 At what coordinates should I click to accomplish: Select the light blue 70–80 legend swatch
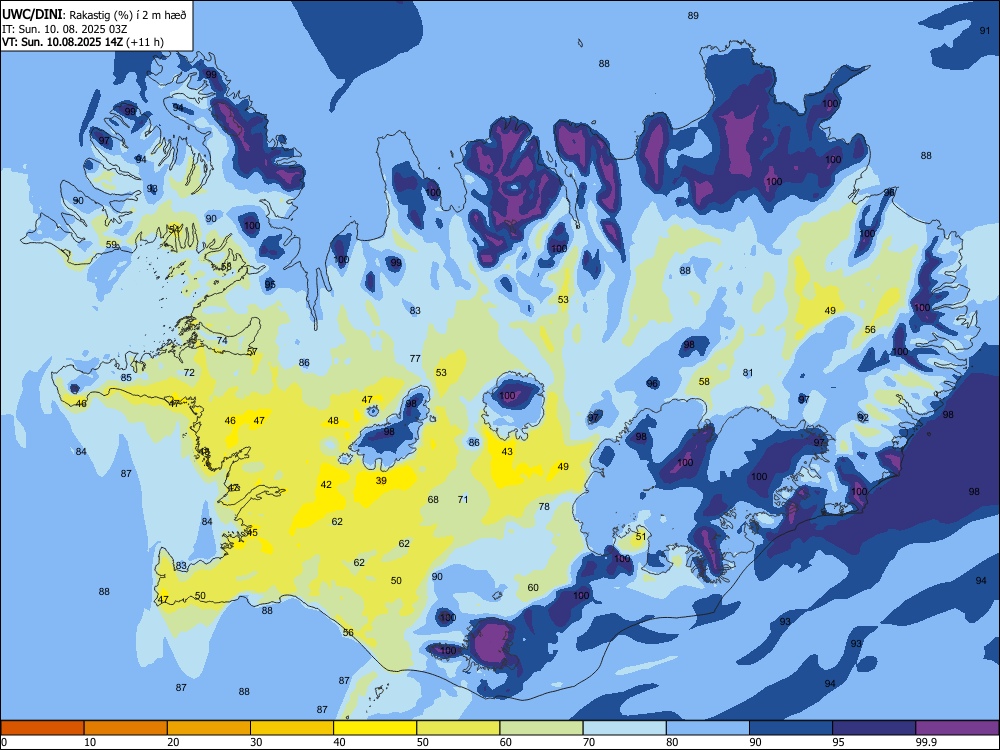624,728
